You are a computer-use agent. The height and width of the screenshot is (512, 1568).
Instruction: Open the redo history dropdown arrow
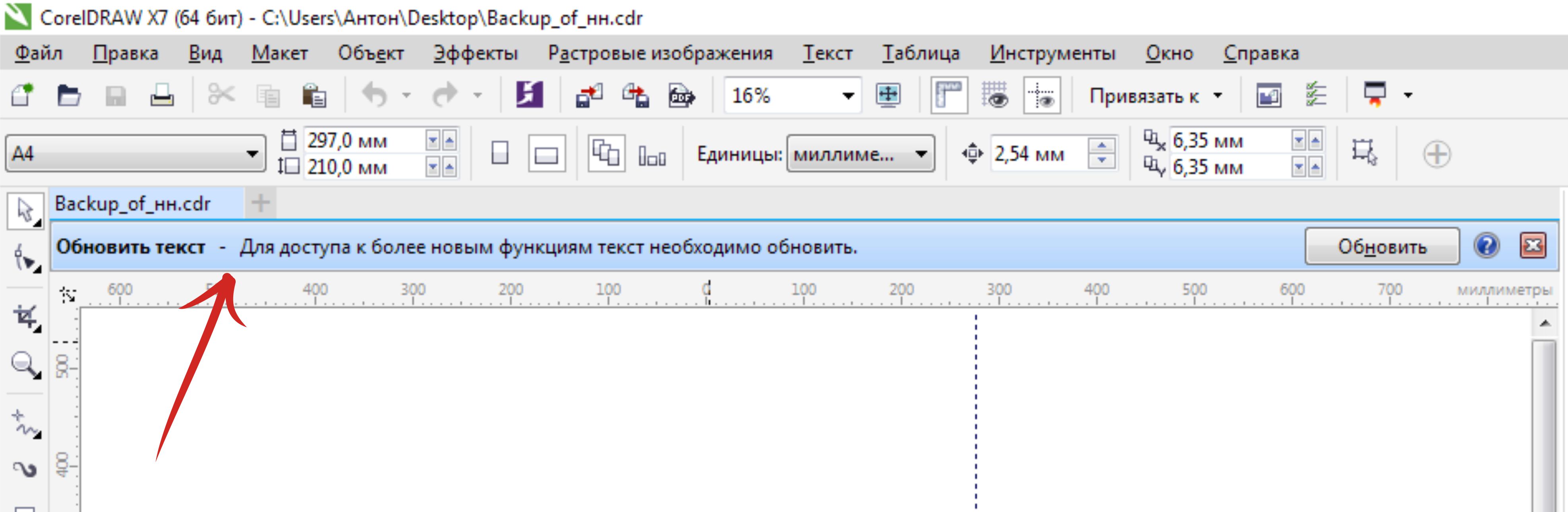pos(477,95)
